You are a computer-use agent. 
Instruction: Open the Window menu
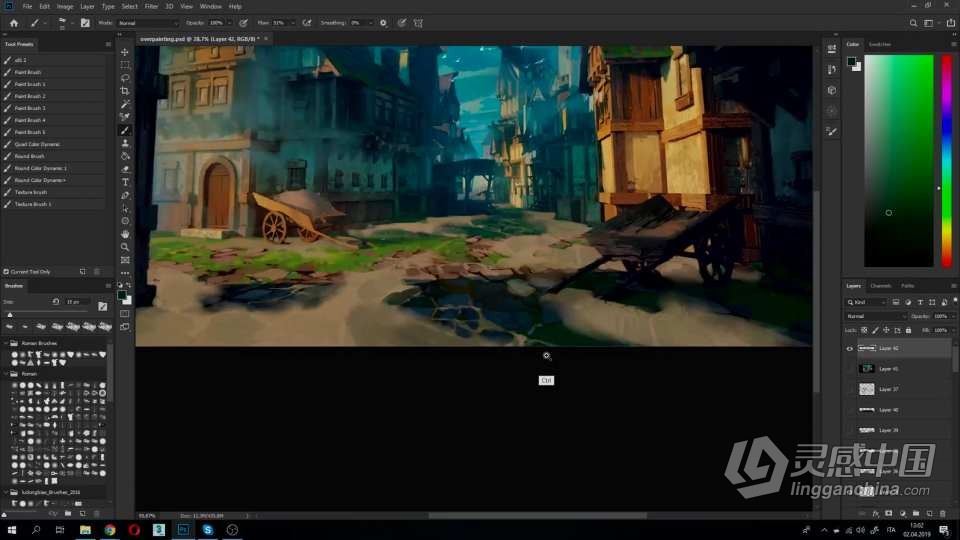tap(211, 6)
